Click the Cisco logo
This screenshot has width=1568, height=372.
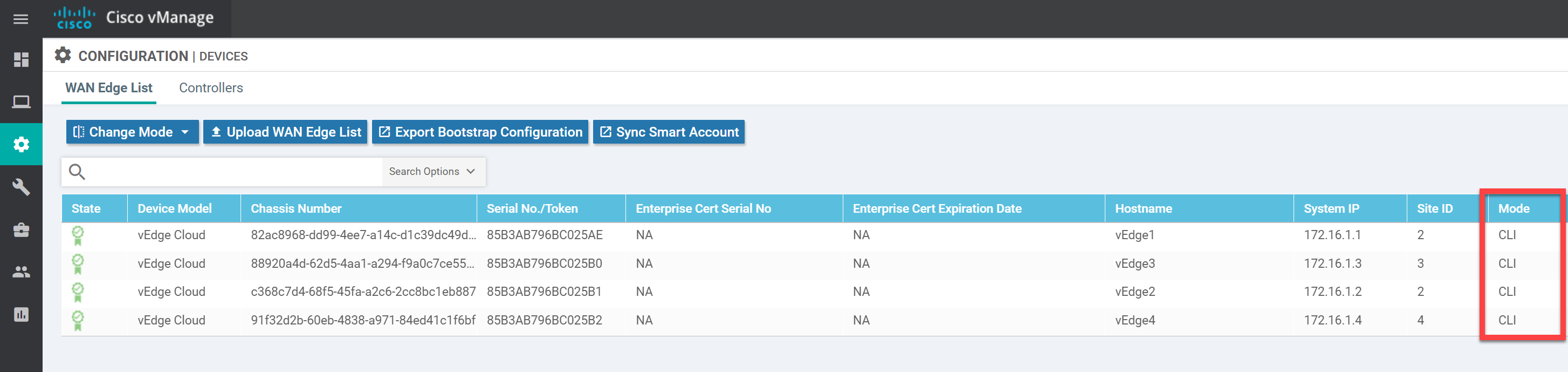74,18
